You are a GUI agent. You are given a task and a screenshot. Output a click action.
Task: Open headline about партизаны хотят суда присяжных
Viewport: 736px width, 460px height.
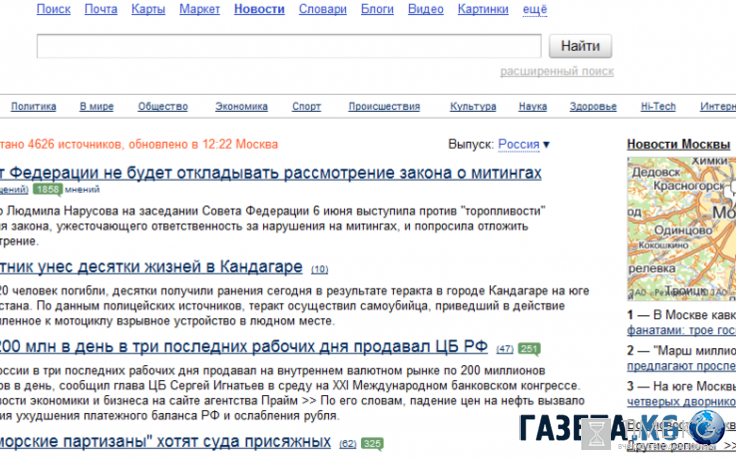coord(165,441)
